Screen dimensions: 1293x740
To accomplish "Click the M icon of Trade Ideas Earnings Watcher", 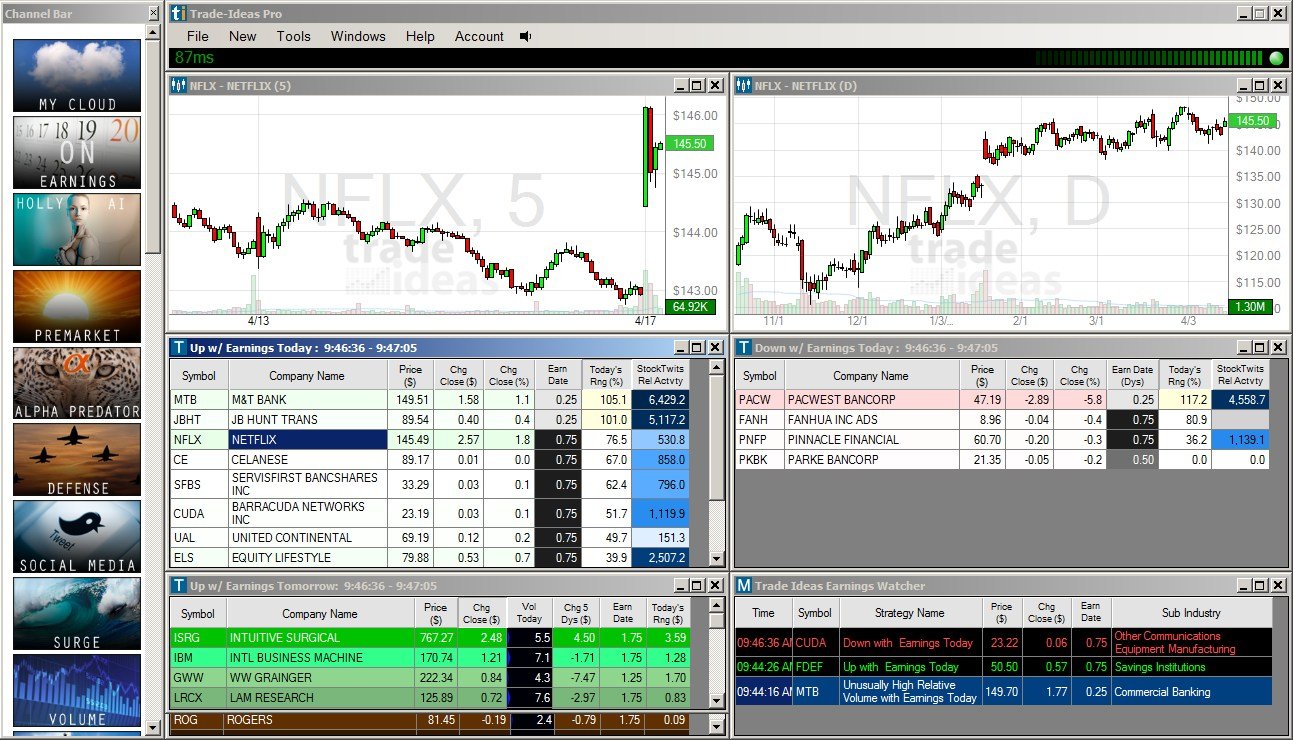I will (743, 585).
